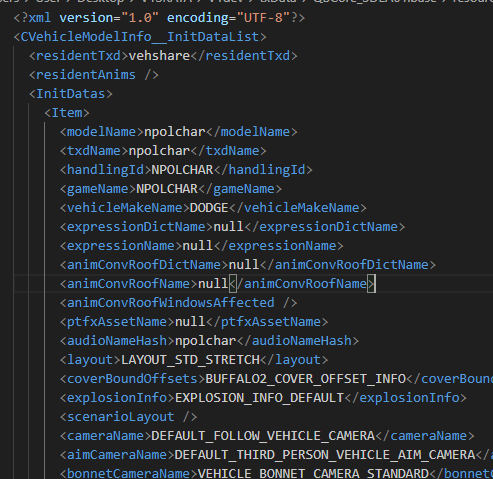Viewport: 493px width, 479px height.
Task: Click the closing expressionName tag
Action: point(278,246)
